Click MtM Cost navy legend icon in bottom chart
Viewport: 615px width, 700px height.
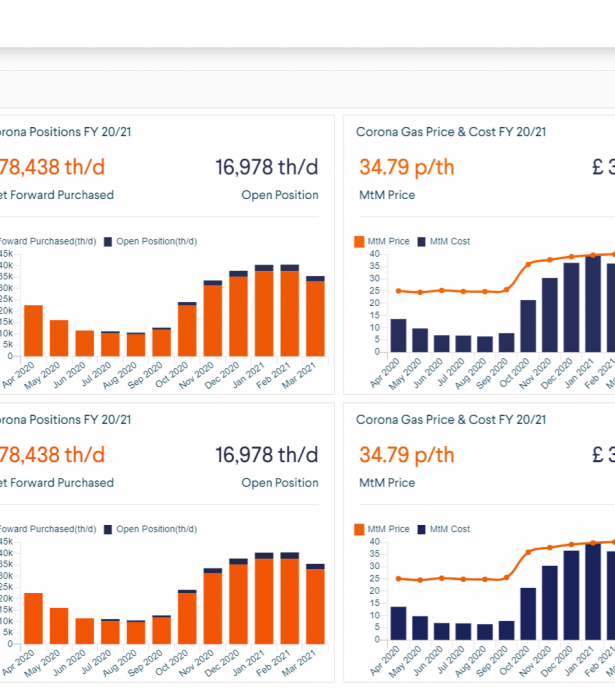coord(422,530)
